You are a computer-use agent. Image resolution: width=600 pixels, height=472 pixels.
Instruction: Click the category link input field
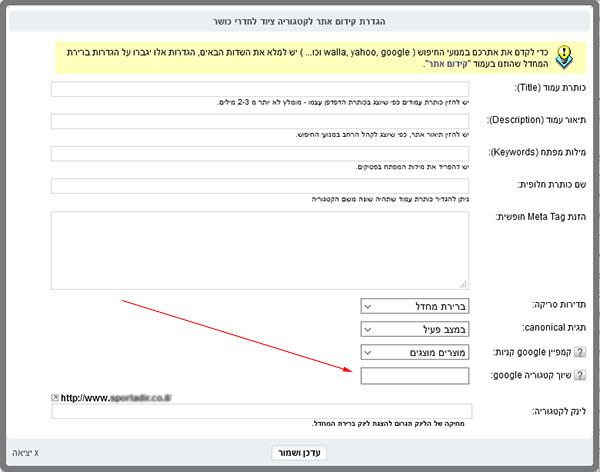(262, 411)
